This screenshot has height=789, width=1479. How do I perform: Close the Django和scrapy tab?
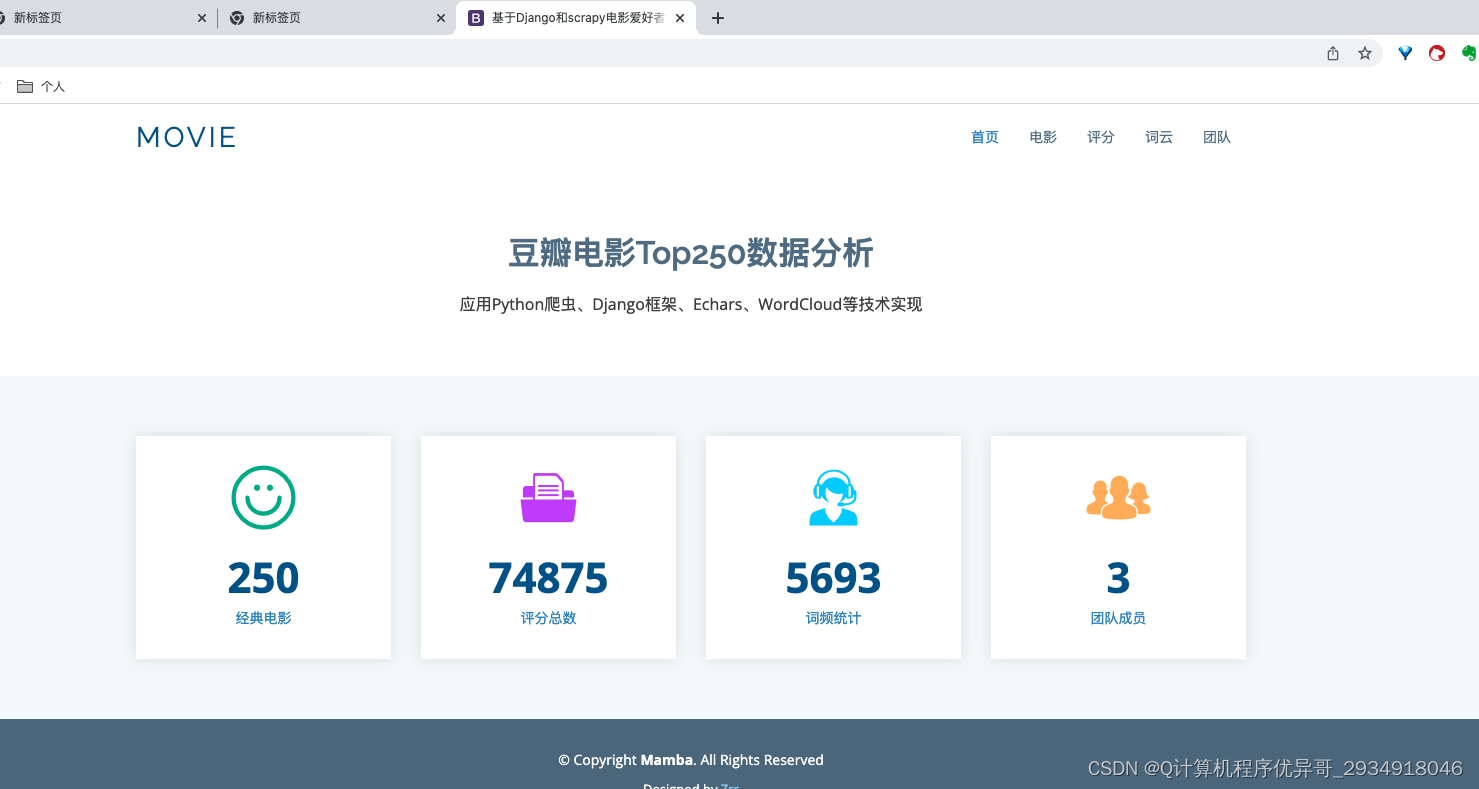pos(680,18)
